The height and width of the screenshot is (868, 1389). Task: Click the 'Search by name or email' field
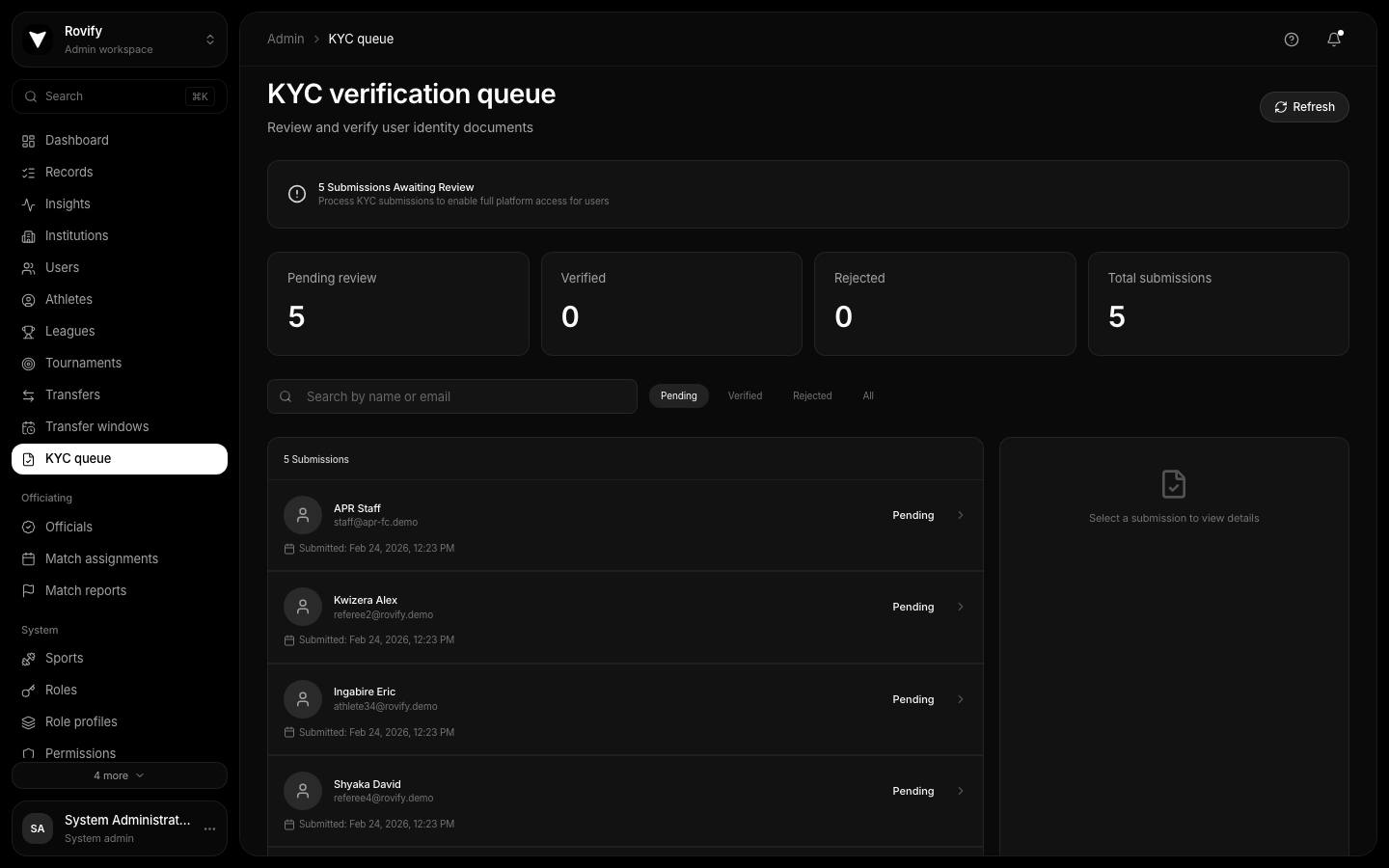[x=452, y=396]
